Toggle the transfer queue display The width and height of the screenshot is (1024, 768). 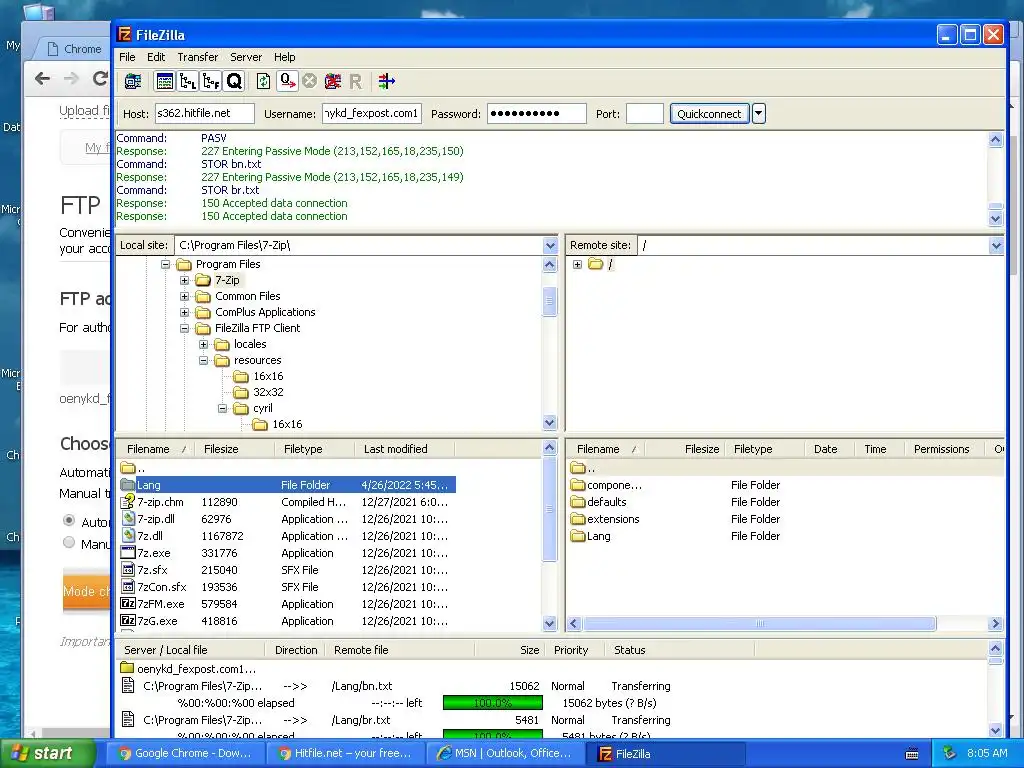coord(234,82)
